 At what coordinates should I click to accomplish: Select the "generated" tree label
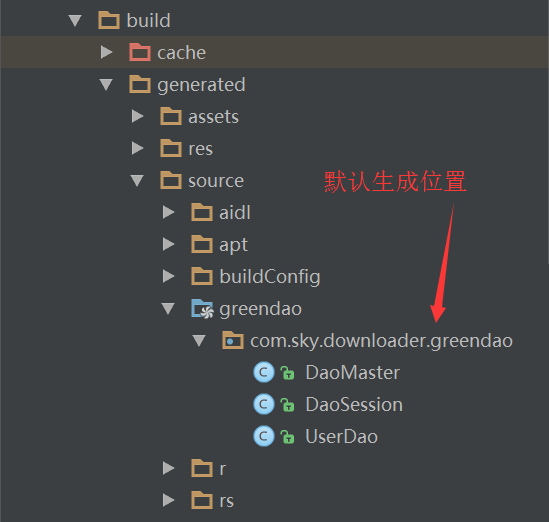pos(201,85)
